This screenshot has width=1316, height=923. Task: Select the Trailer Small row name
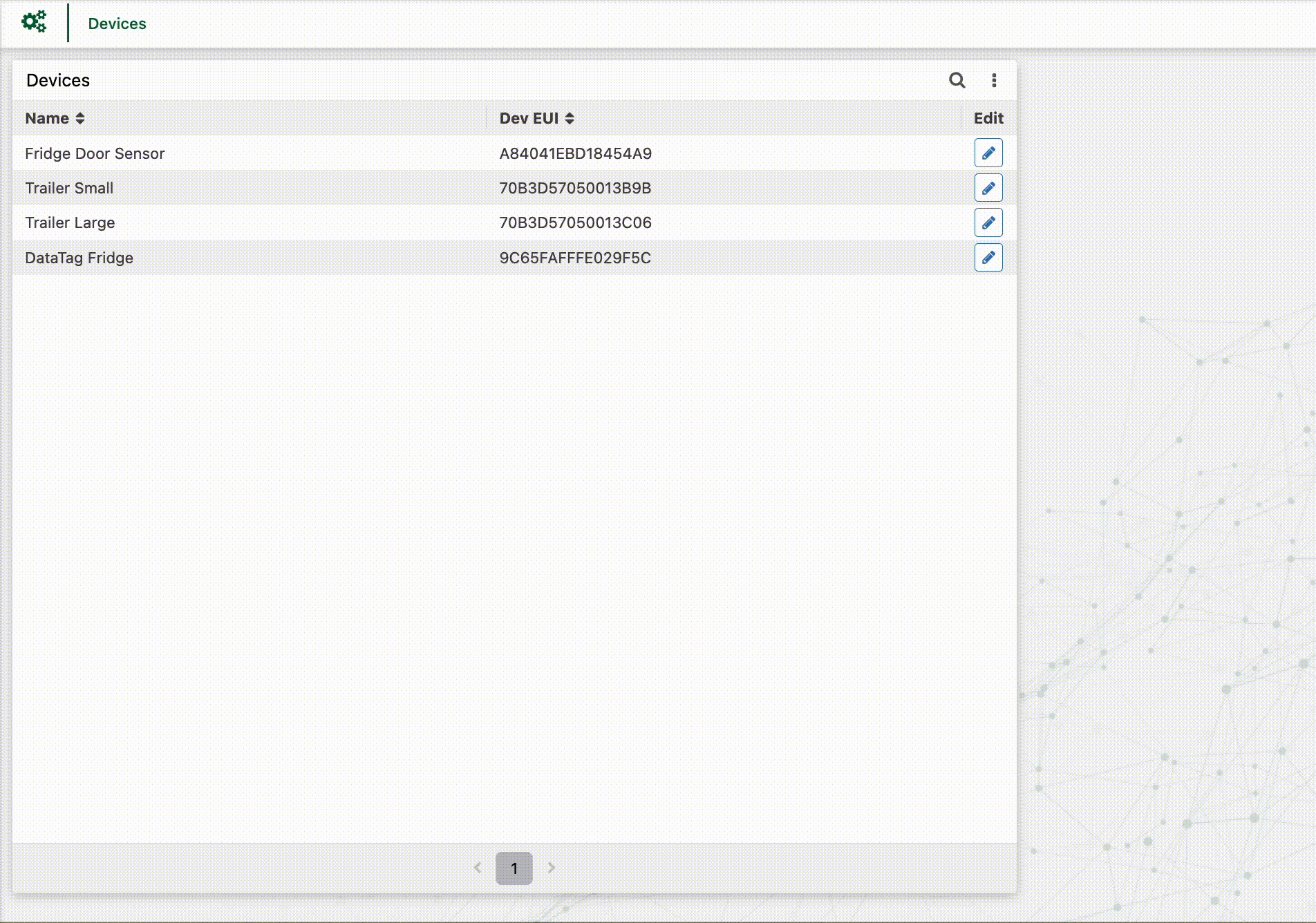pyautogui.click(x=69, y=188)
